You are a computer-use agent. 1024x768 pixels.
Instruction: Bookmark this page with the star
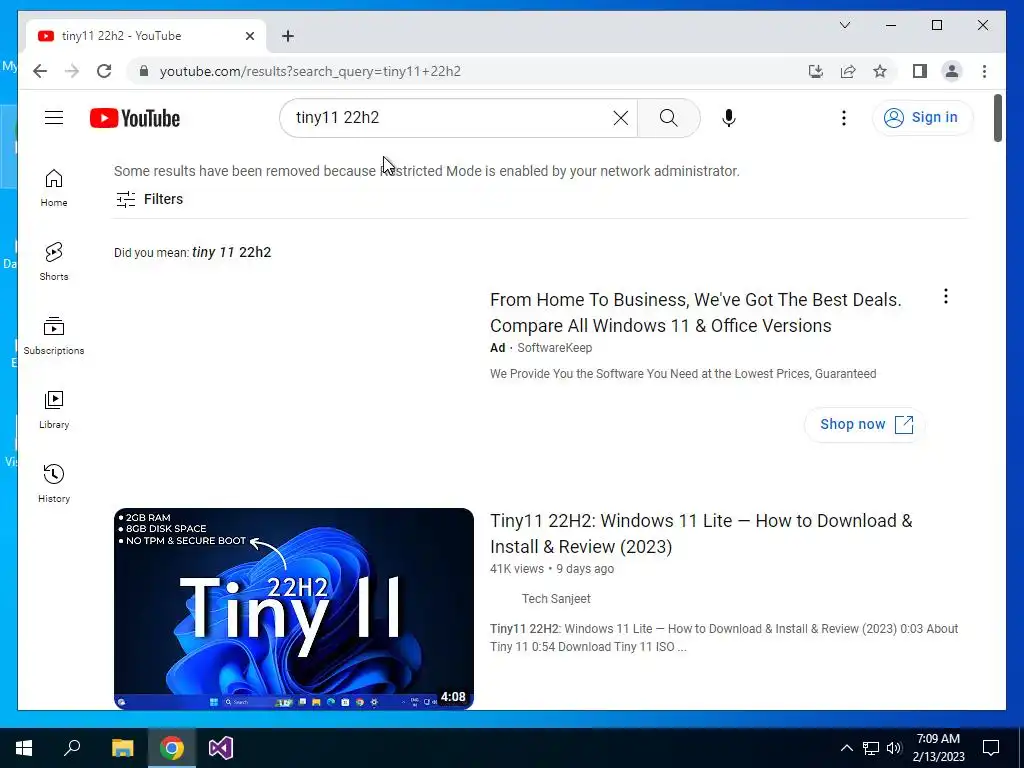pos(880,71)
